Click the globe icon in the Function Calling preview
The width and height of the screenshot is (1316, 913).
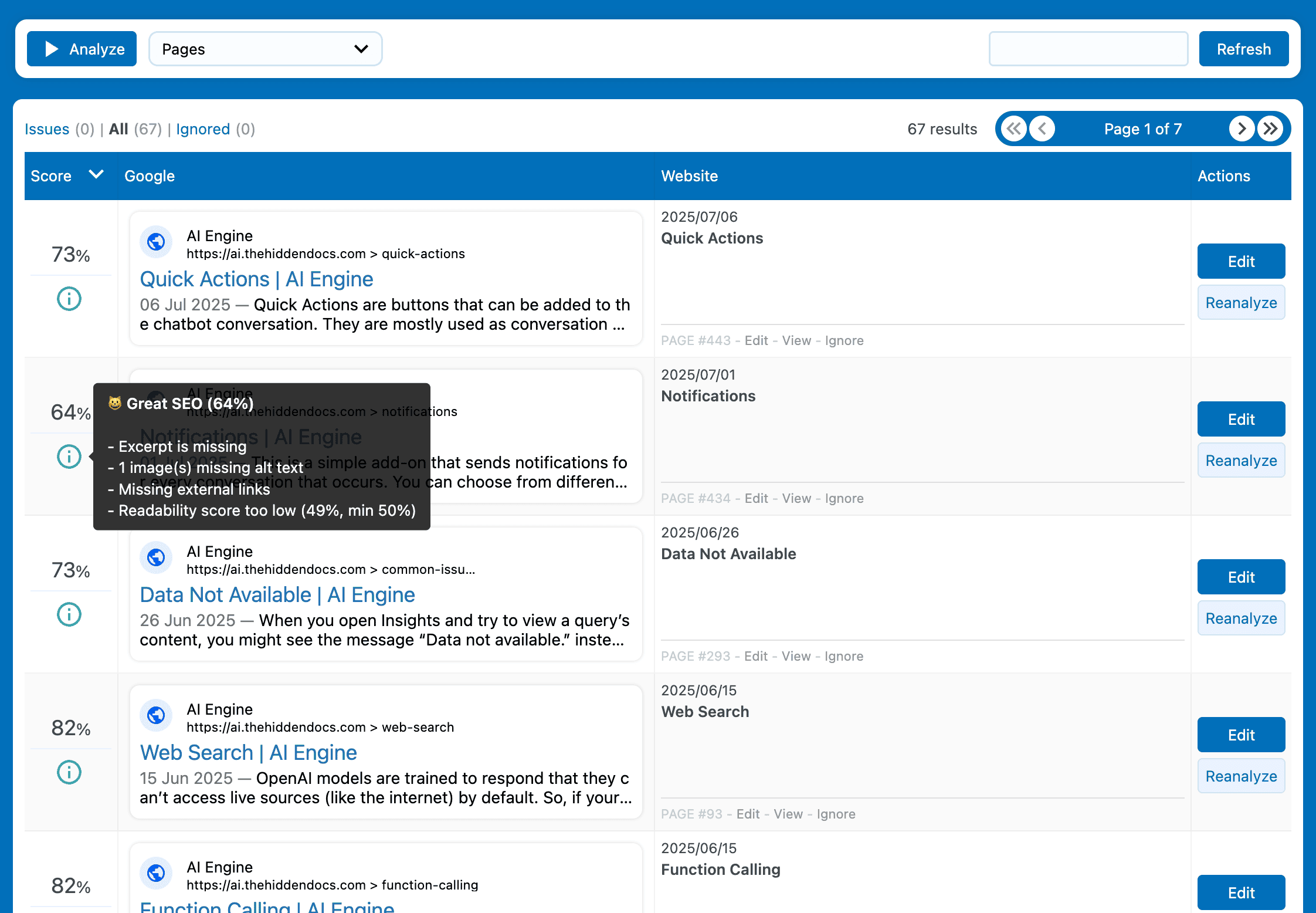(x=156, y=873)
